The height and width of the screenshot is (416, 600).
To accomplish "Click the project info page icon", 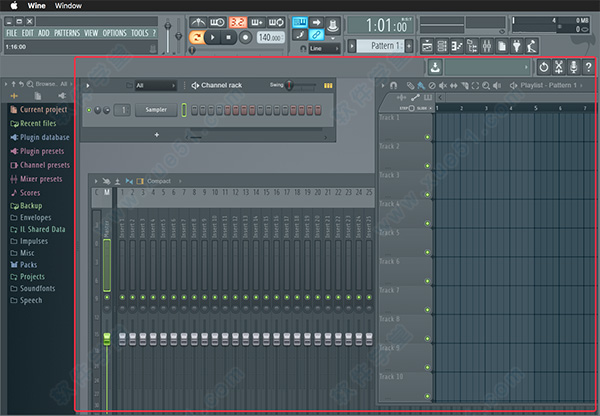I will click(x=502, y=46).
